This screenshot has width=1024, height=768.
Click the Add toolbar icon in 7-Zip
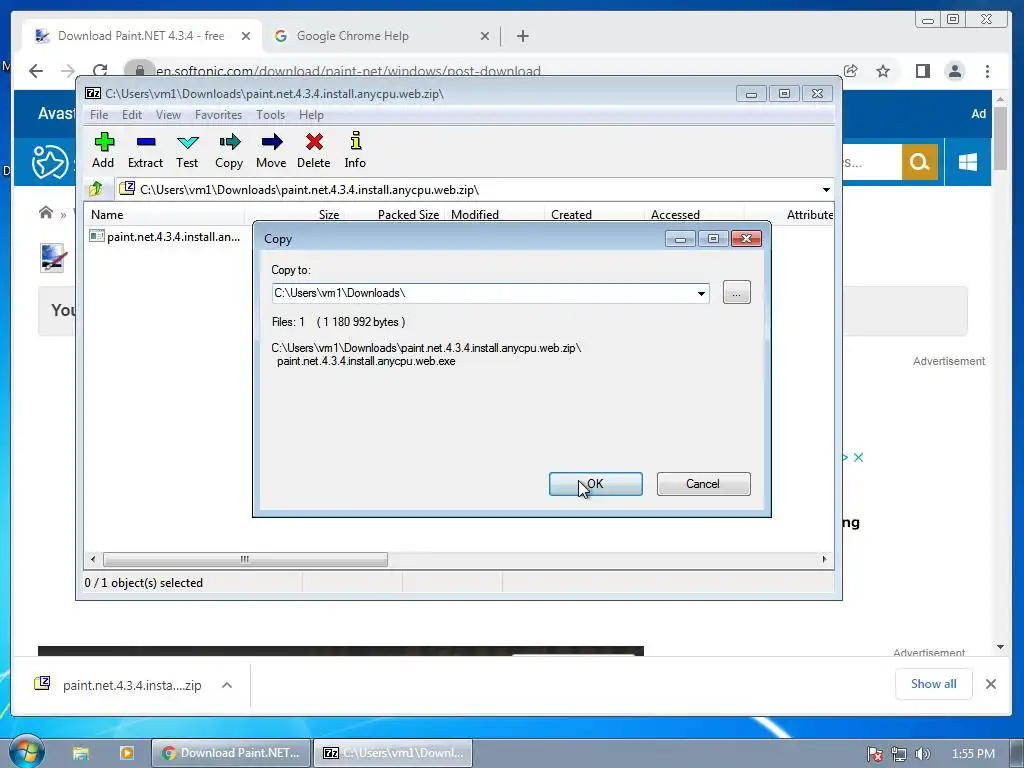(x=103, y=151)
